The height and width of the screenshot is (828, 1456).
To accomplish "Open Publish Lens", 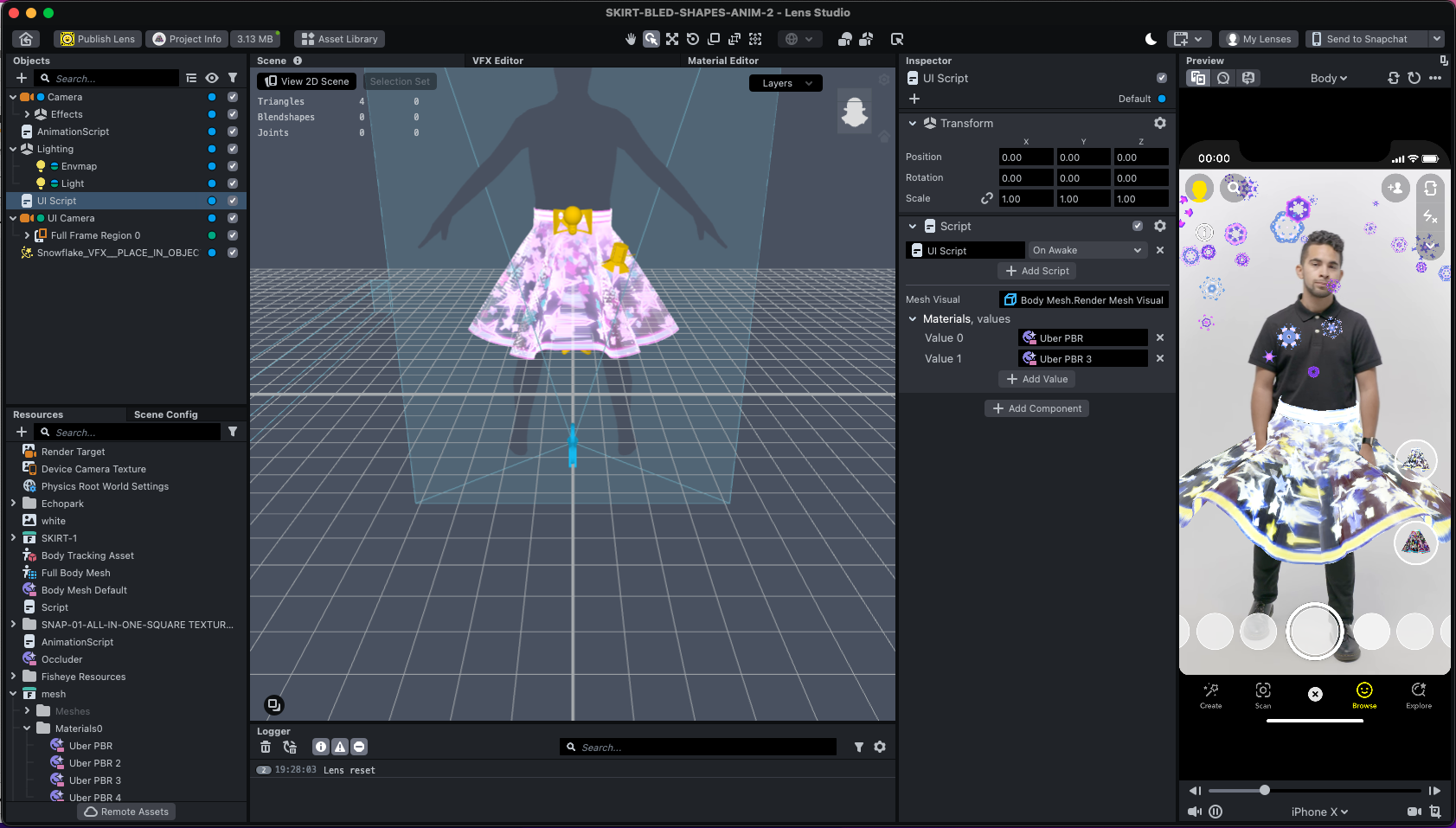I will pos(97,38).
